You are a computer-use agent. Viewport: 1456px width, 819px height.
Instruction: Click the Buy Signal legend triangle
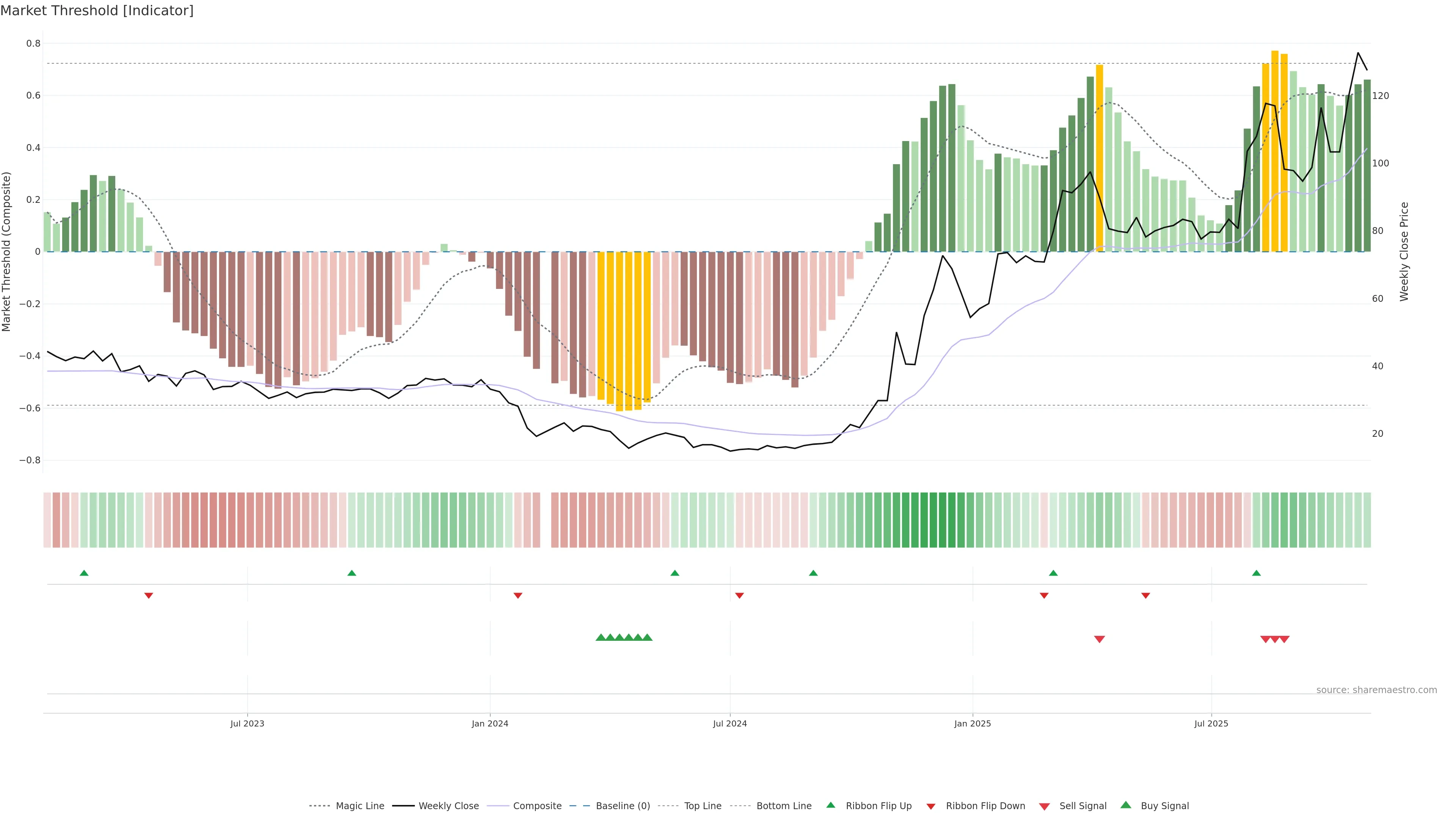click(1126, 805)
